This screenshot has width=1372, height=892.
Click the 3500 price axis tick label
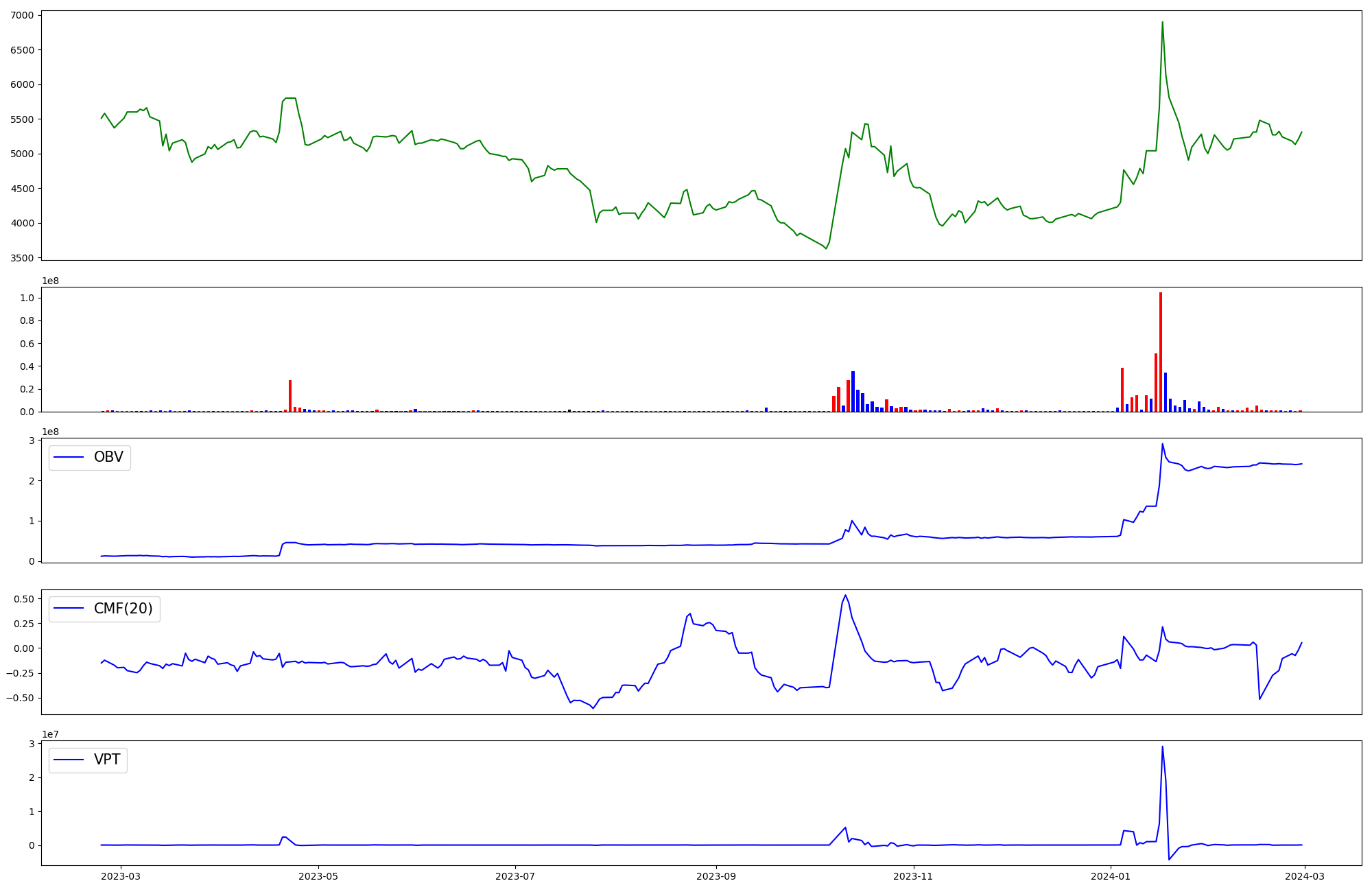pyautogui.click(x=23, y=258)
